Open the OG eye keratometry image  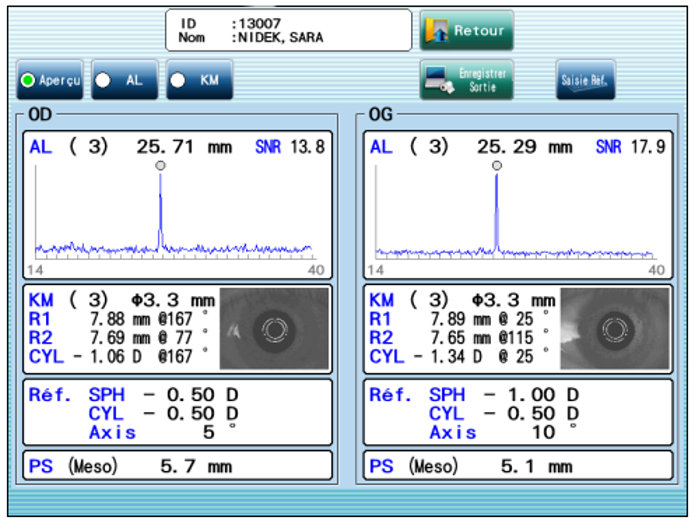pos(615,328)
